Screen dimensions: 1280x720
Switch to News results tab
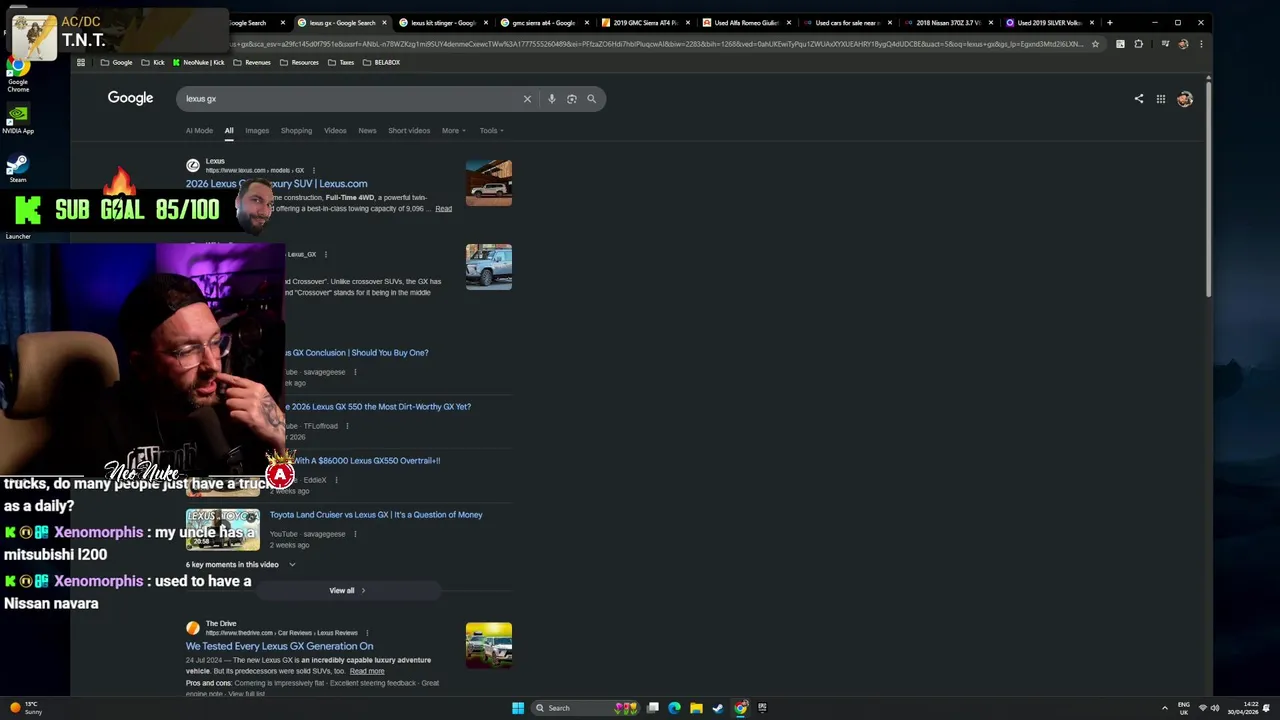click(367, 130)
